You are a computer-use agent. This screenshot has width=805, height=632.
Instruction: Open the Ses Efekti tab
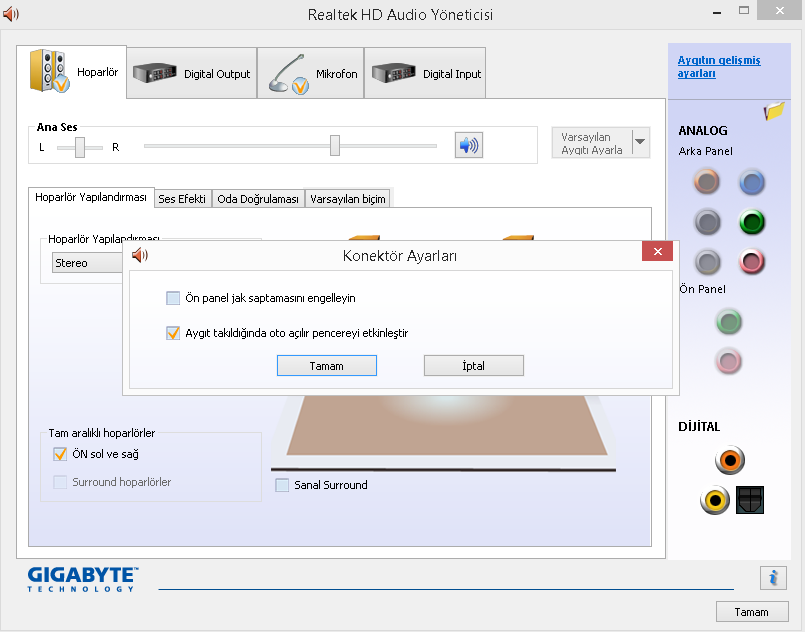point(182,199)
